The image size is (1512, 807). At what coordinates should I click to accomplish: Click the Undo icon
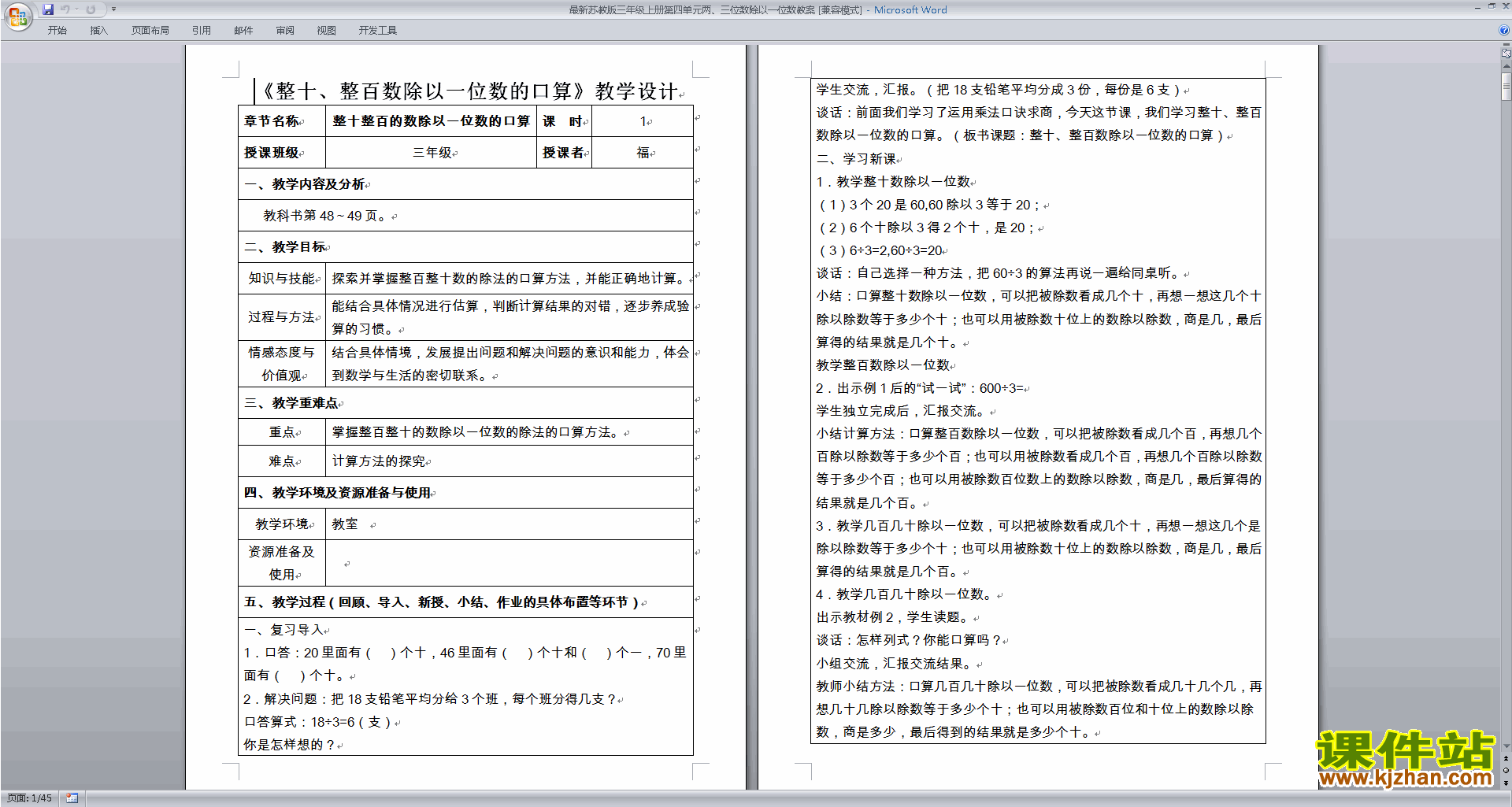point(65,9)
